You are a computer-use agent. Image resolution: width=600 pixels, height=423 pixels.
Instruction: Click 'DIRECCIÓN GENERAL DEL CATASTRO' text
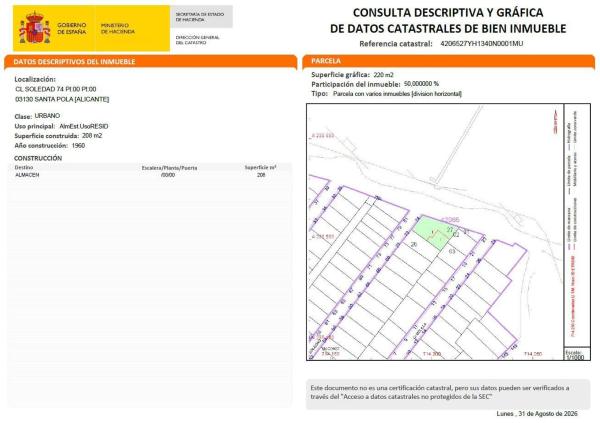197,40
